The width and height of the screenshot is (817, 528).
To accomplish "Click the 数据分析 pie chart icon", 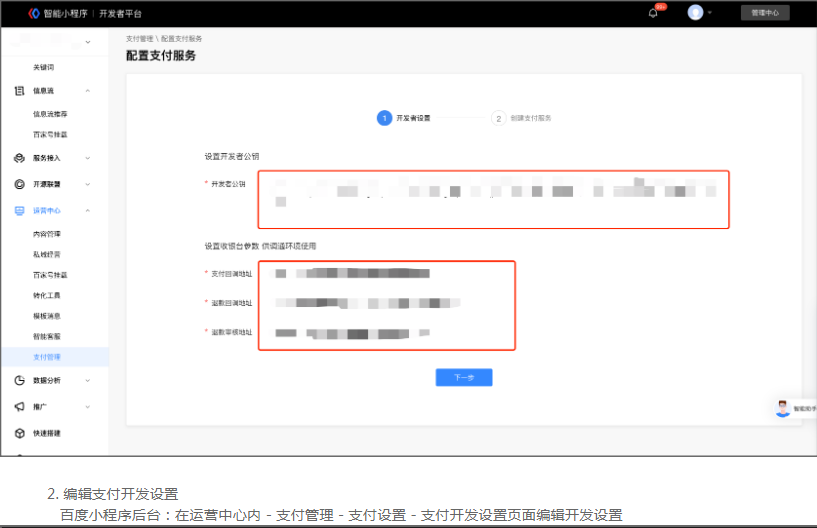I will 19,380.
